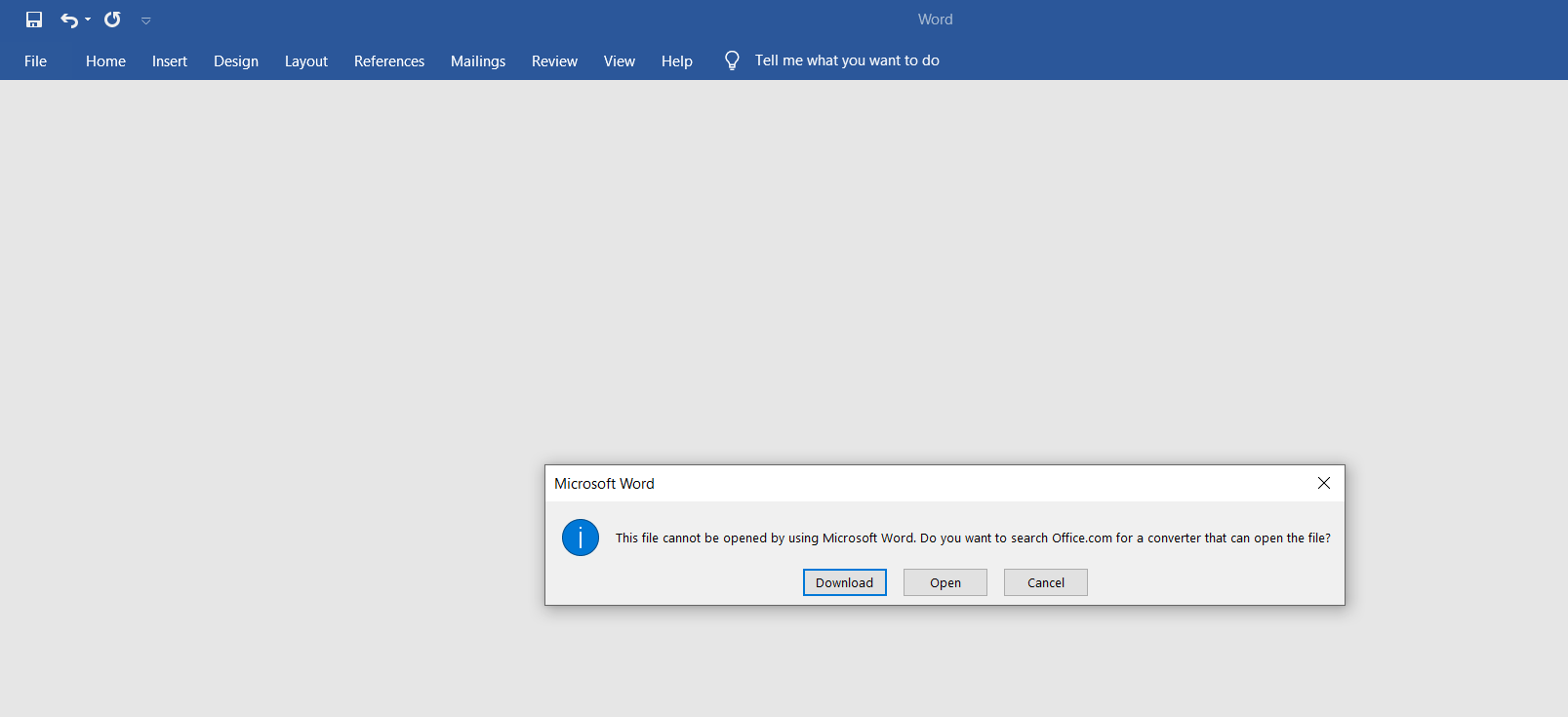Open the View ribbon tab
The height and width of the screenshot is (717, 1568).
620,60
